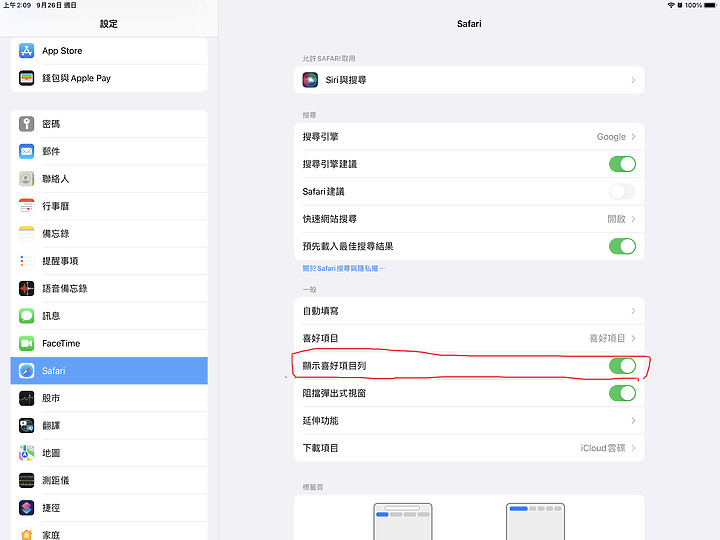
Task: Expand 延伸功能 settings
Action: point(469,421)
